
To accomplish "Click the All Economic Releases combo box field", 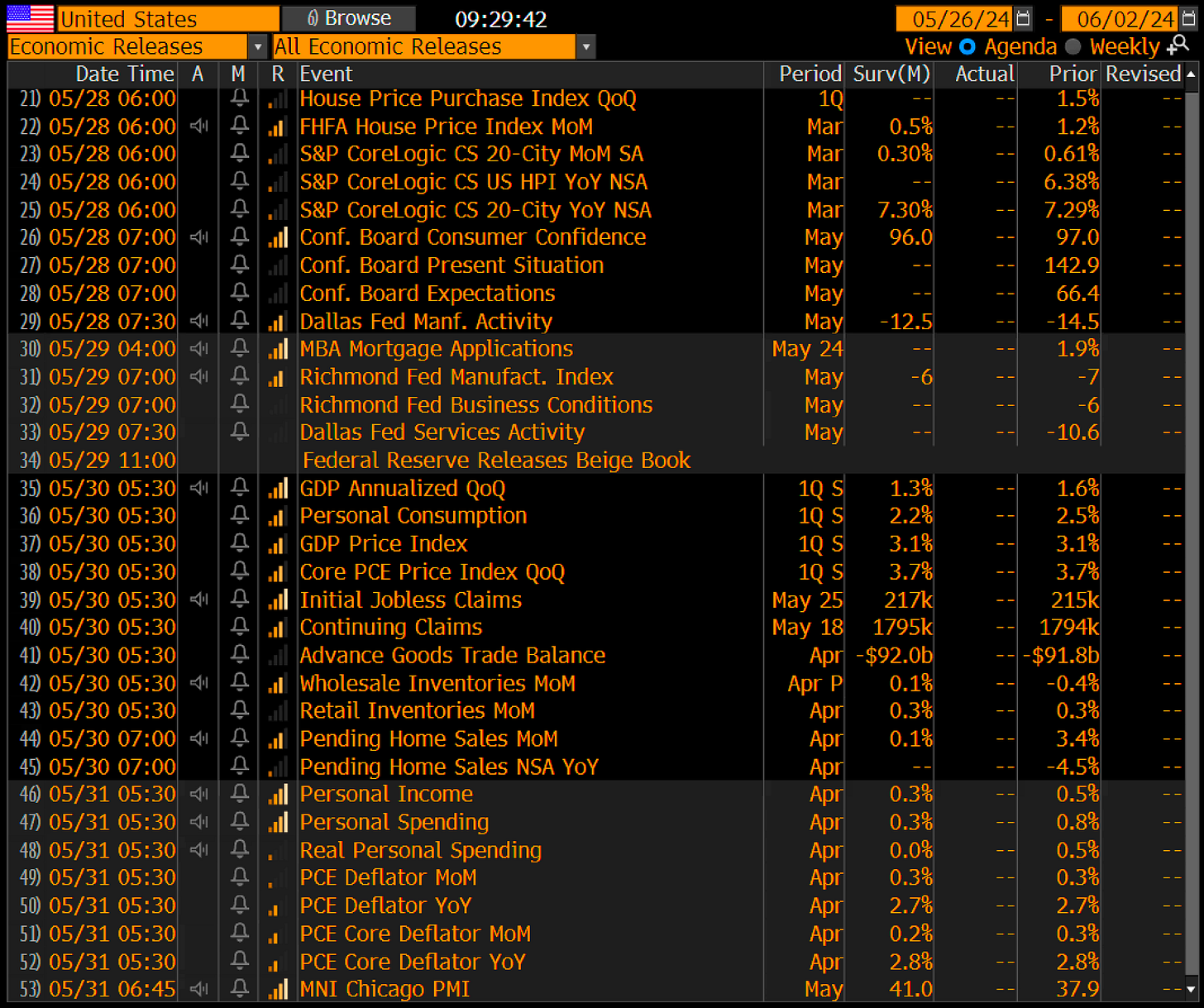I will 424,47.
